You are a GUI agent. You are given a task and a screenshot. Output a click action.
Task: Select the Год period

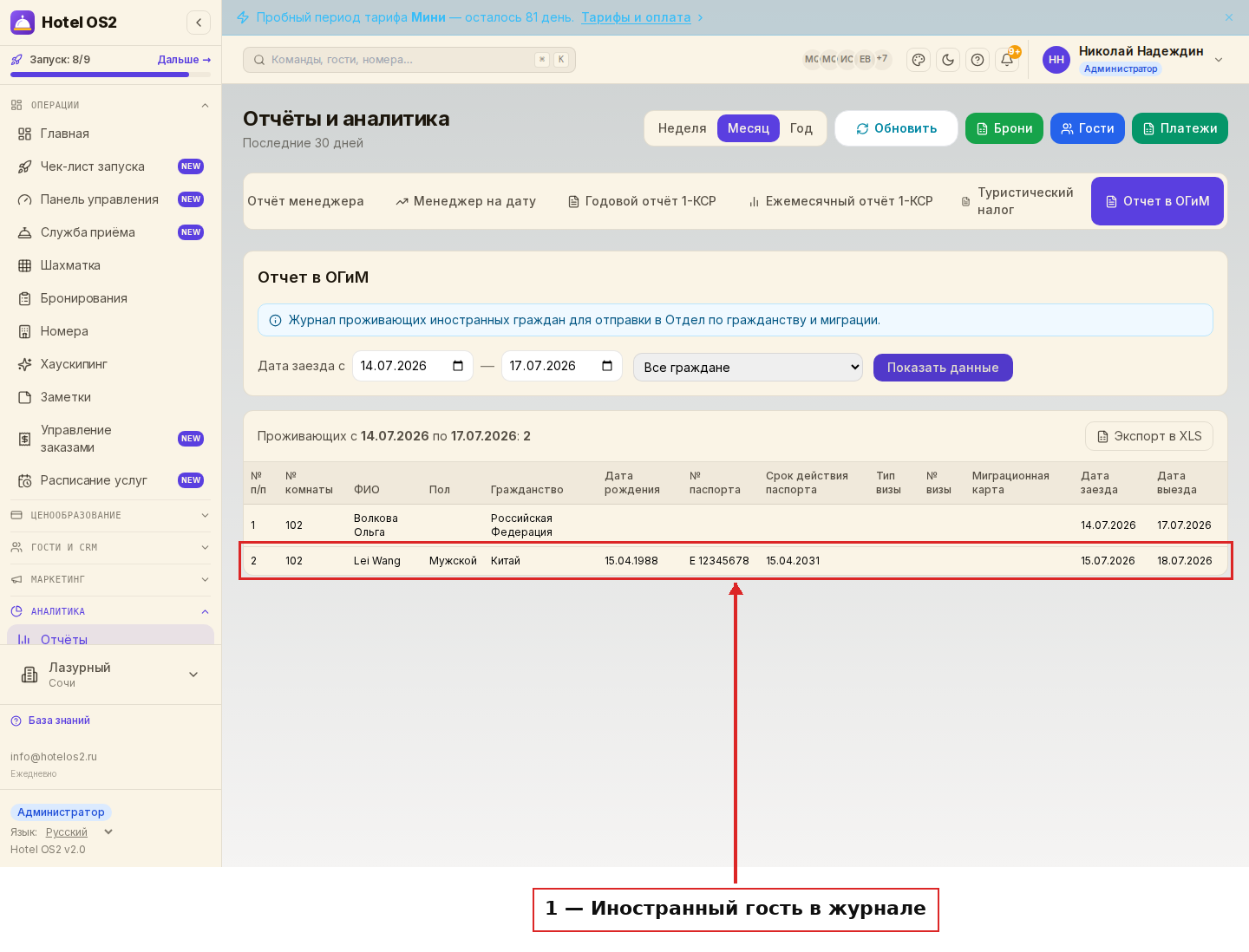[x=801, y=128]
